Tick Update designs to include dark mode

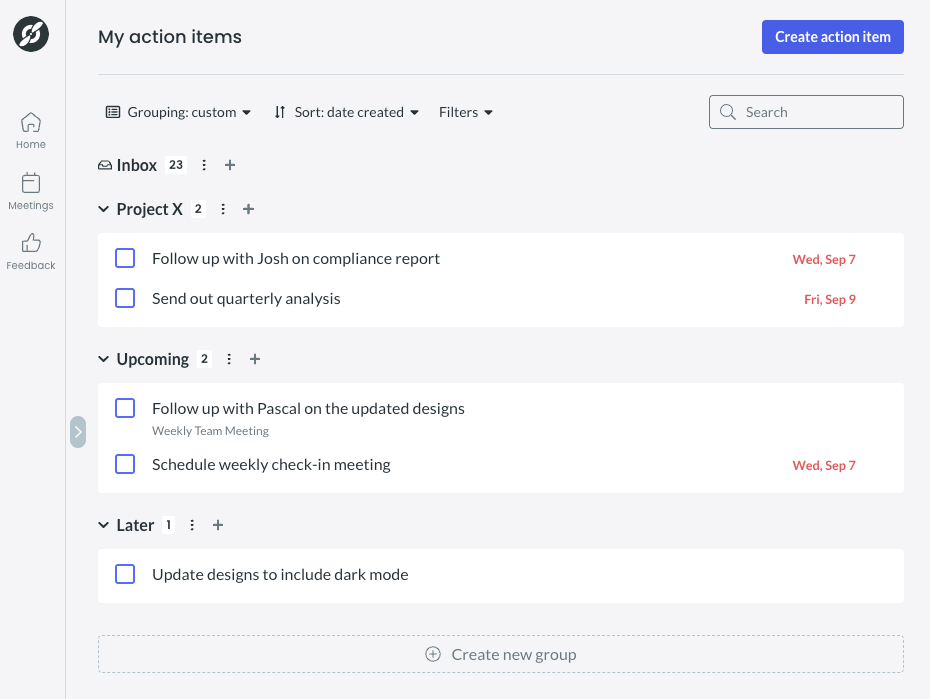(125, 574)
